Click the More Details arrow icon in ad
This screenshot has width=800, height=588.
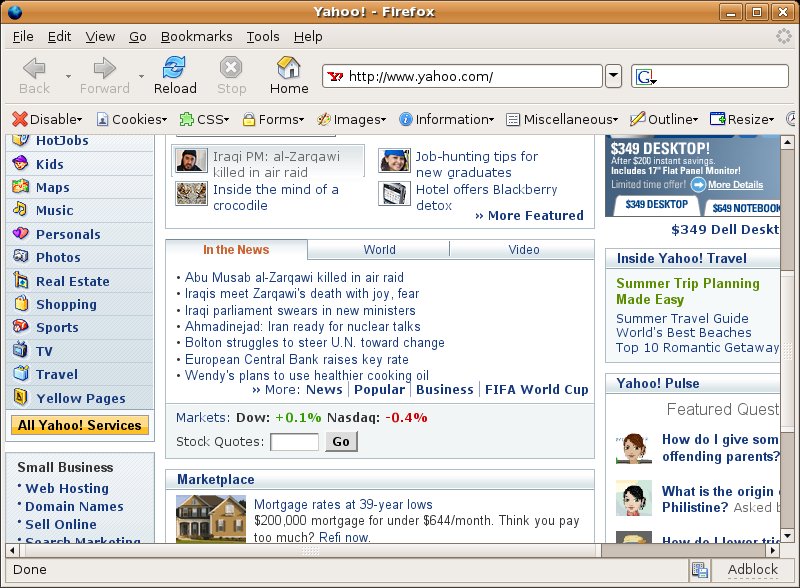pyautogui.click(x=698, y=185)
